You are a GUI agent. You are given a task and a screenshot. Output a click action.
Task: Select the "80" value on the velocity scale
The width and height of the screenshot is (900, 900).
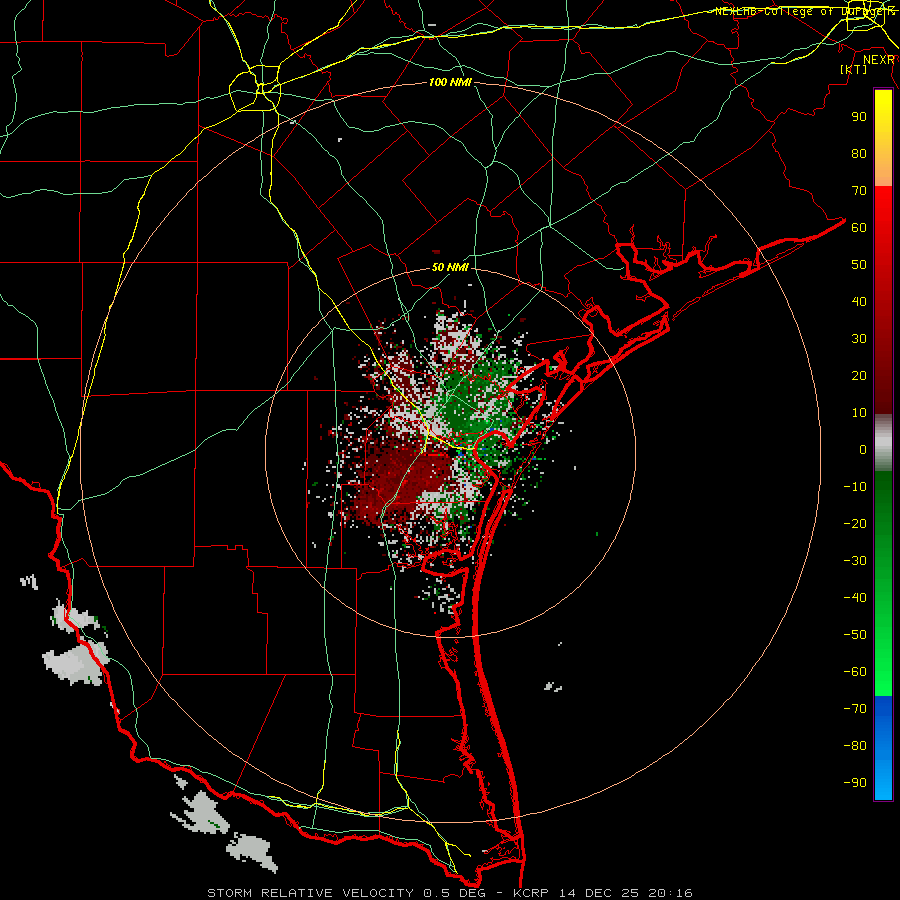click(859, 154)
